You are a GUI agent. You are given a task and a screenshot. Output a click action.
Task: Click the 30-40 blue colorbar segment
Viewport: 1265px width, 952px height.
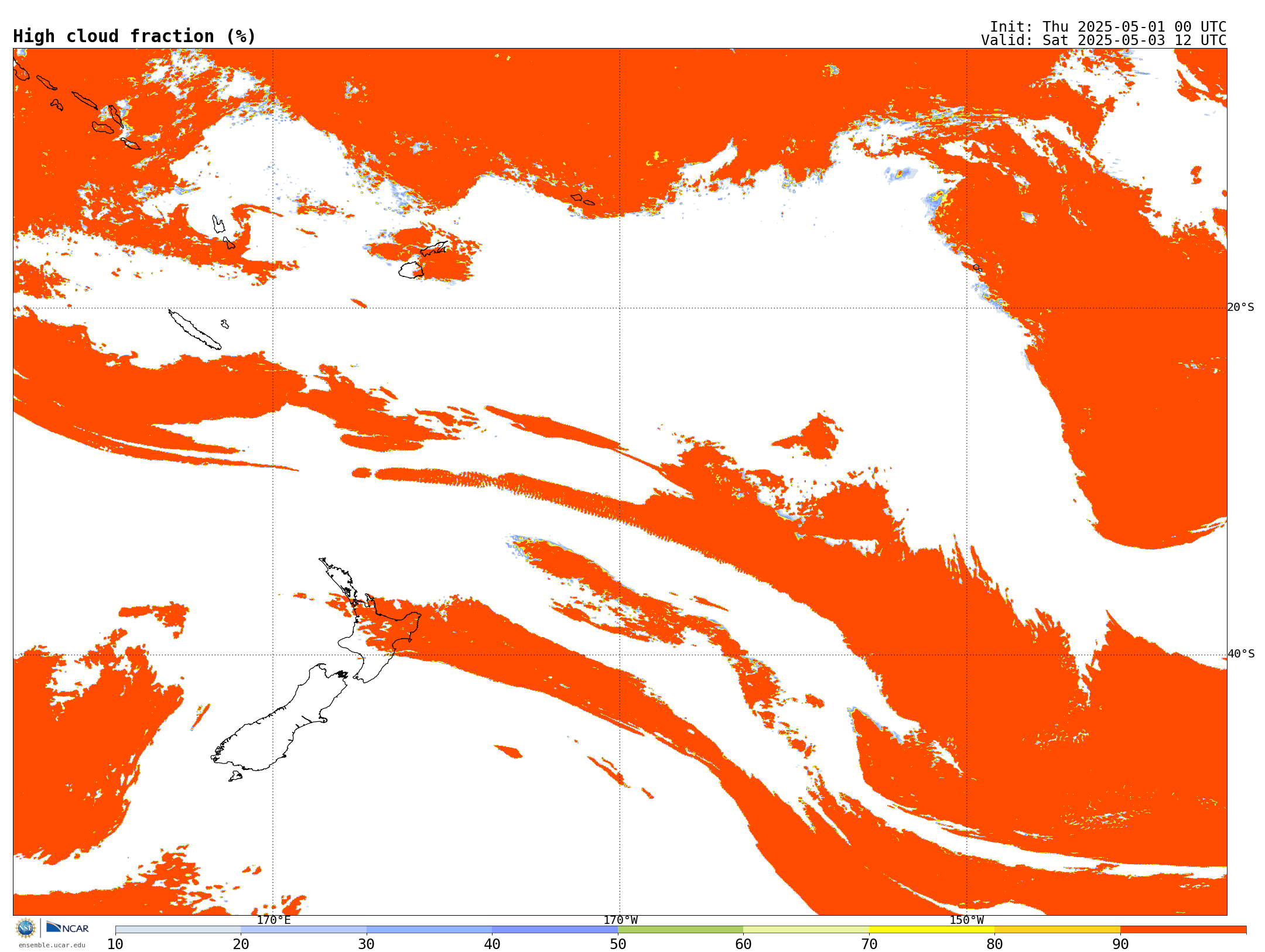(x=429, y=930)
